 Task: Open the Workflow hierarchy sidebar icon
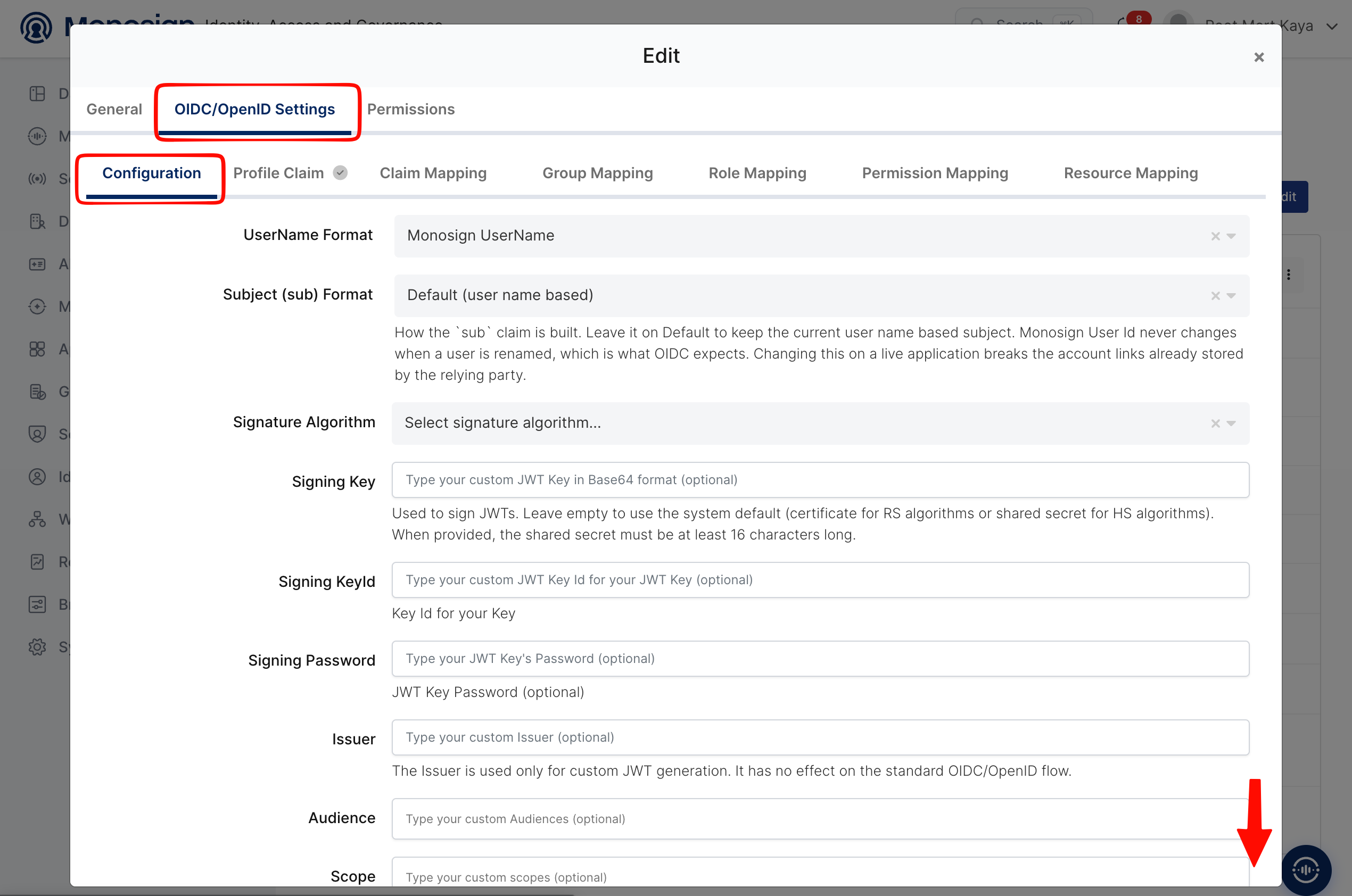37,519
